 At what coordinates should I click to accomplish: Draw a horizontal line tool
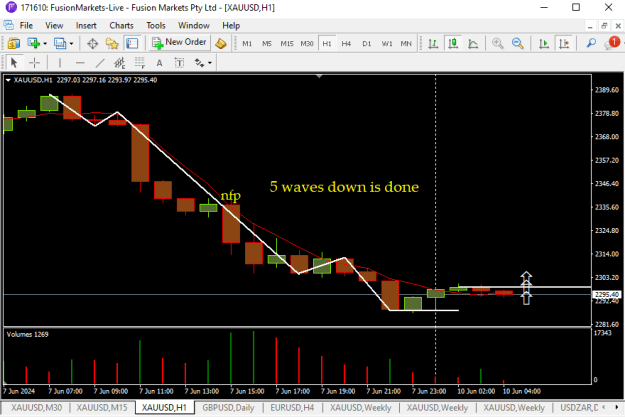pyautogui.click(x=80, y=63)
